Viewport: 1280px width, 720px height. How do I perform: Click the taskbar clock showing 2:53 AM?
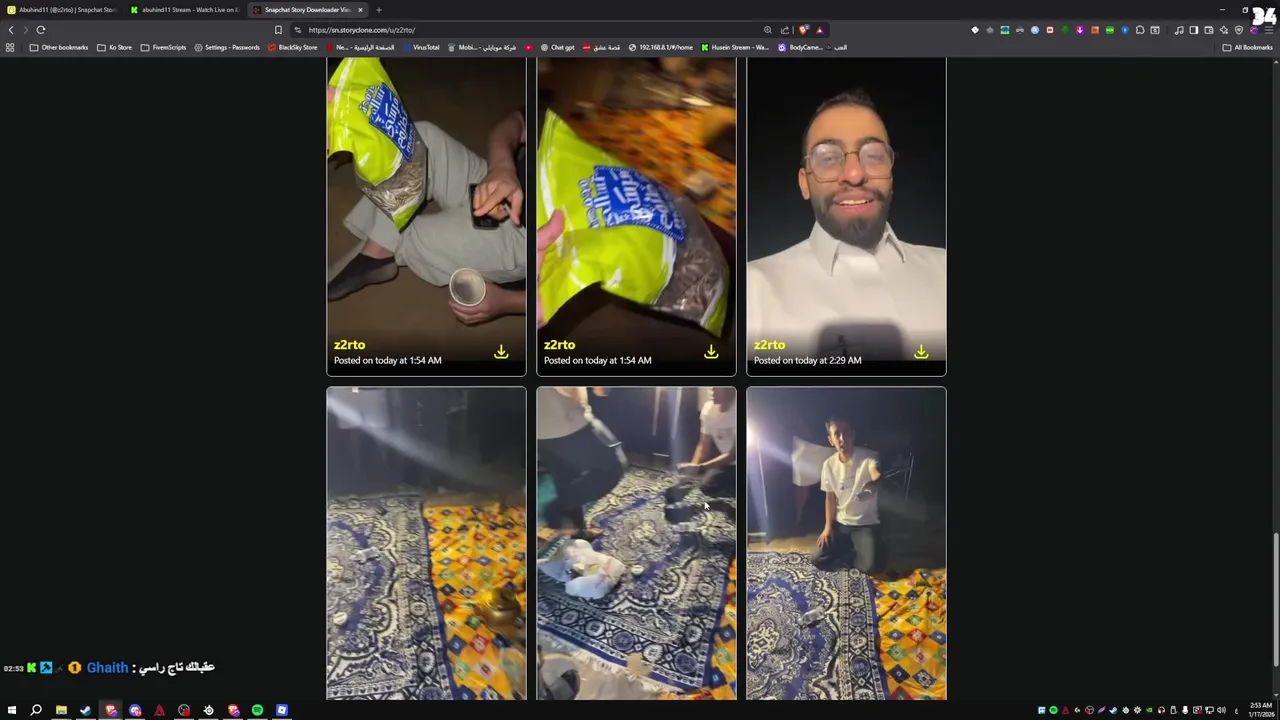coord(1260,710)
